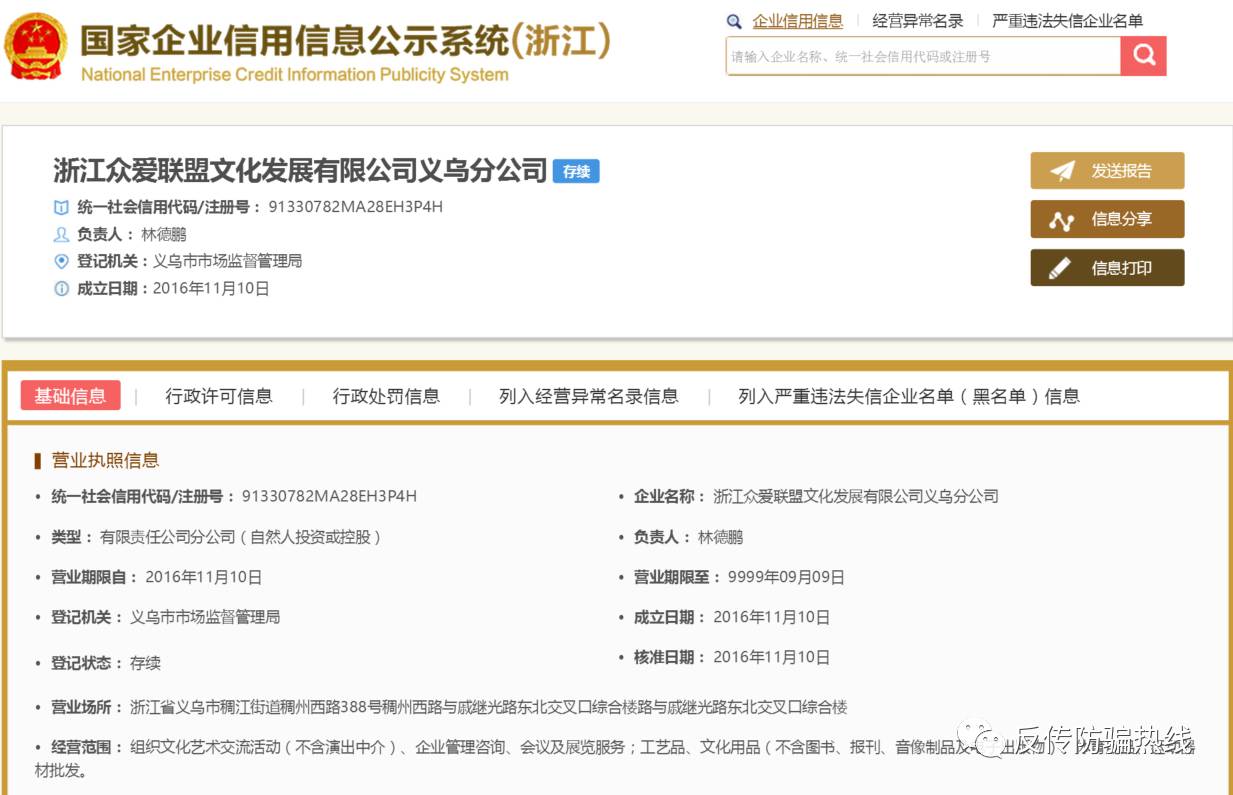Image resolution: width=1233 pixels, height=795 pixels.
Task: Open the 行政许可信息 tab
Action: 219,397
